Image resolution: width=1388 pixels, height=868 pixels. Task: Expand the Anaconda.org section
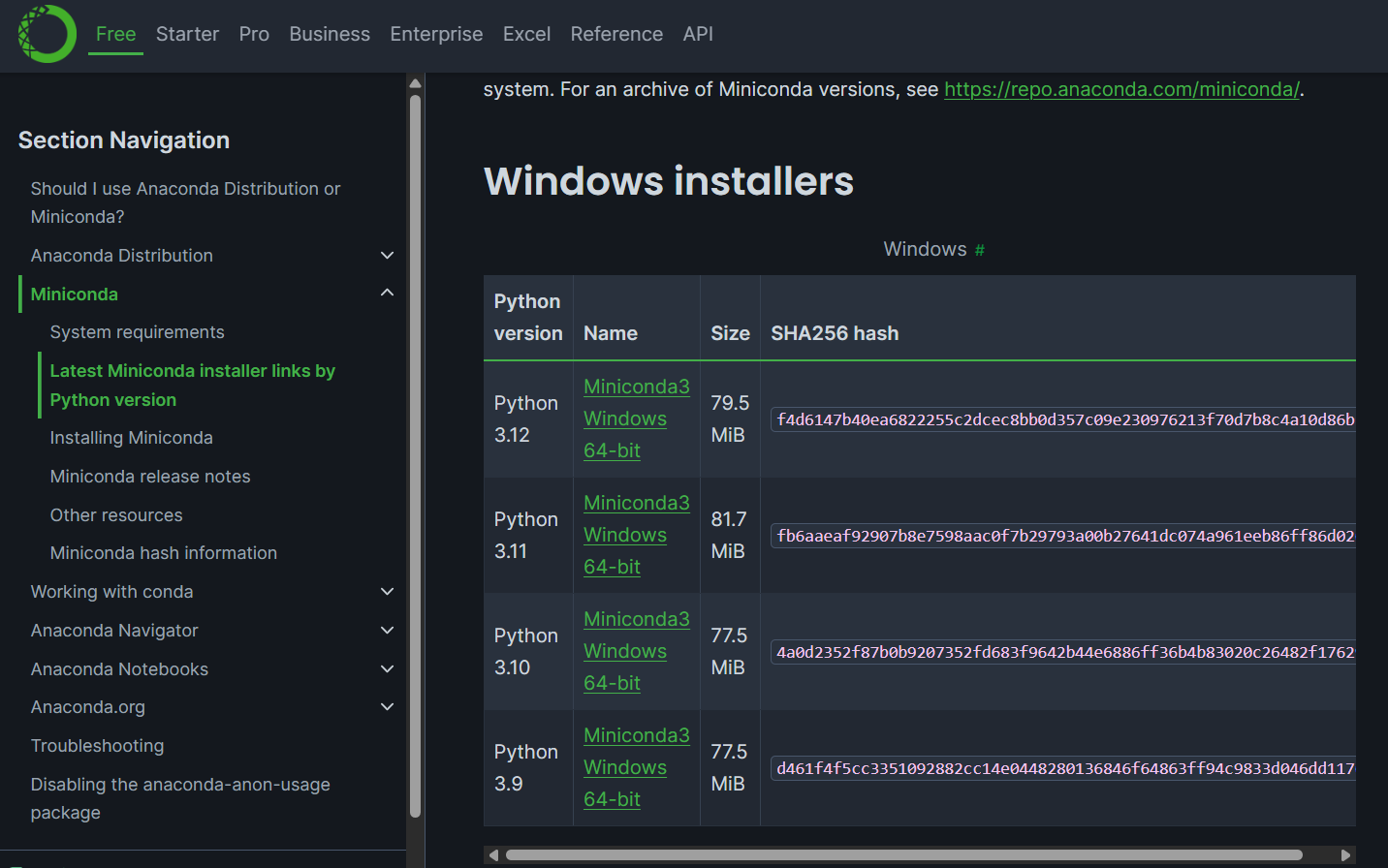tap(387, 707)
